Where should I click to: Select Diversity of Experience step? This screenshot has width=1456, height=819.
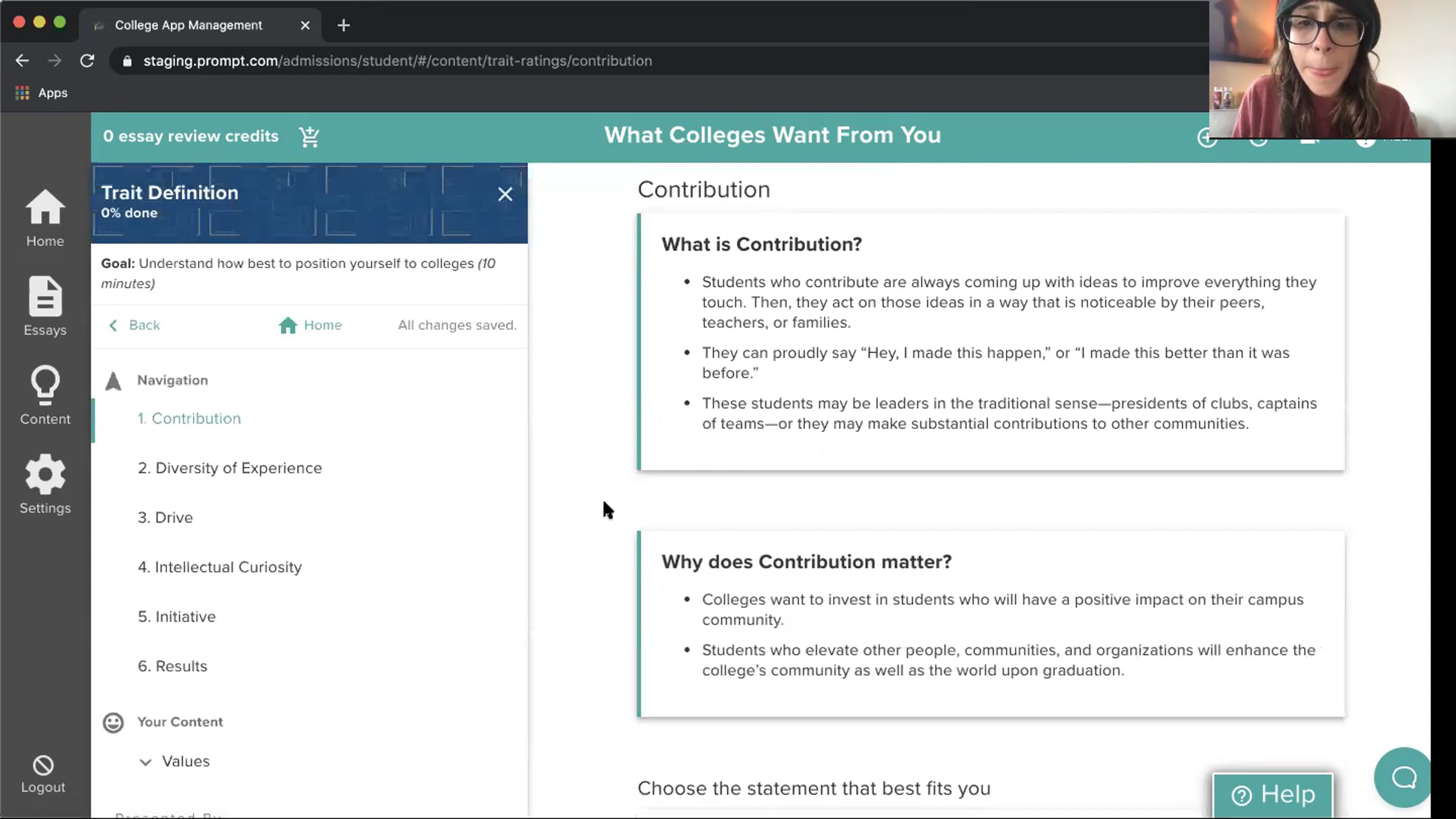229,468
